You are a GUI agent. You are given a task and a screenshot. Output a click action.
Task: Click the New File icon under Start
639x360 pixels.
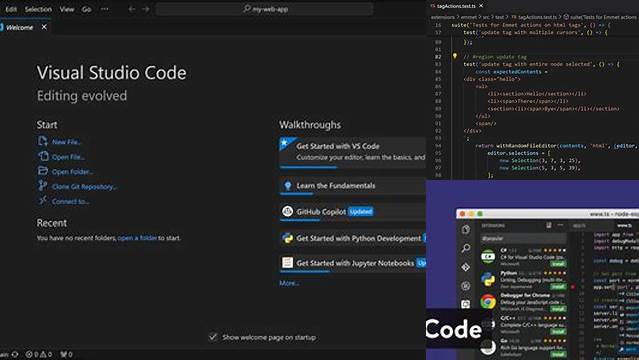pos(43,141)
